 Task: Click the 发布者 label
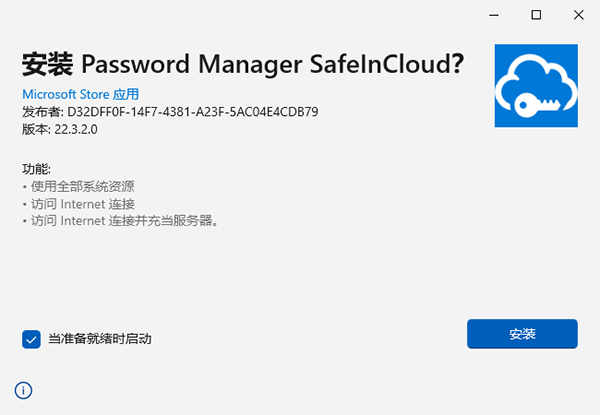coord(41,112)
